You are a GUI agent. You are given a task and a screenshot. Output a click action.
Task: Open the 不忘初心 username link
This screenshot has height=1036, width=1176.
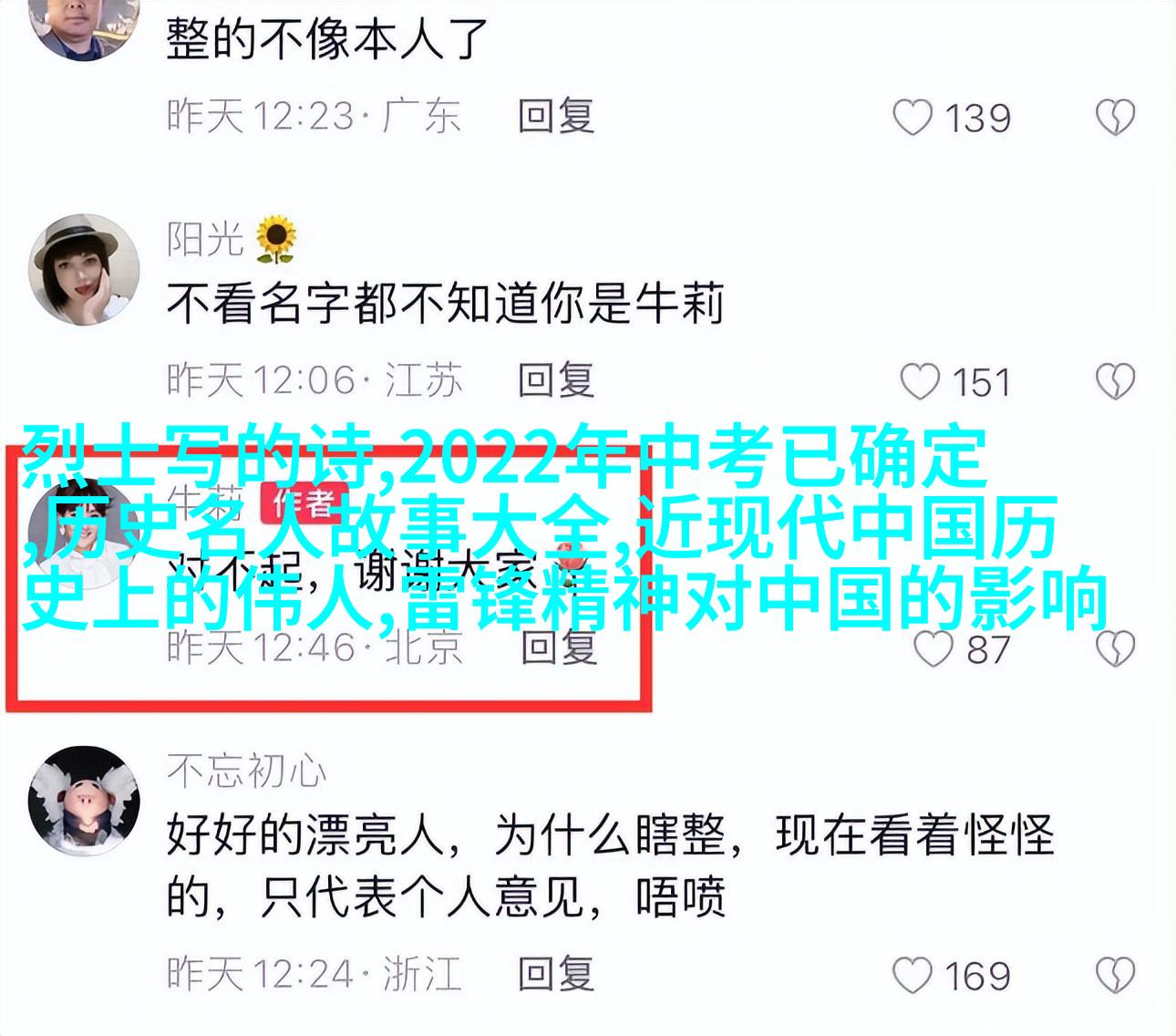coord(246,772)
